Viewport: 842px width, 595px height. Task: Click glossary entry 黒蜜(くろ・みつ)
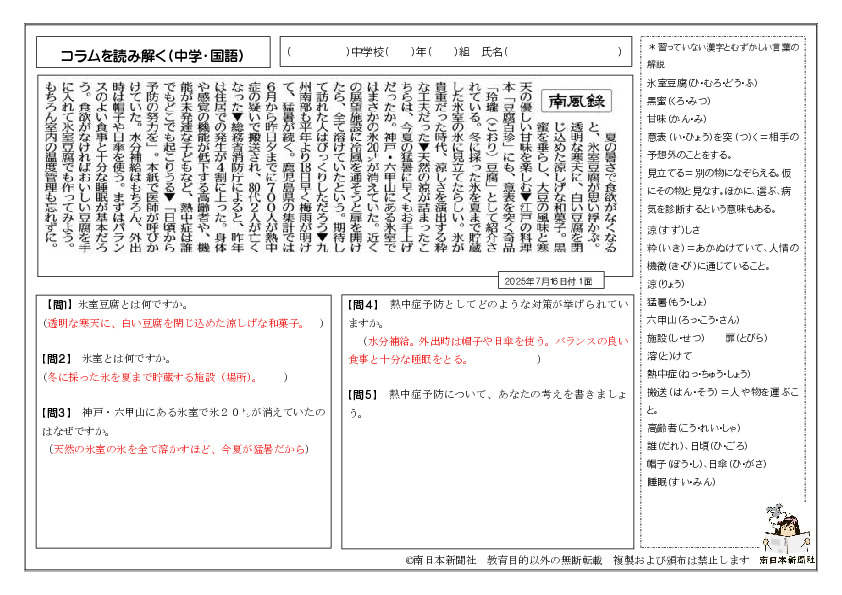click(x=679, y=101)
